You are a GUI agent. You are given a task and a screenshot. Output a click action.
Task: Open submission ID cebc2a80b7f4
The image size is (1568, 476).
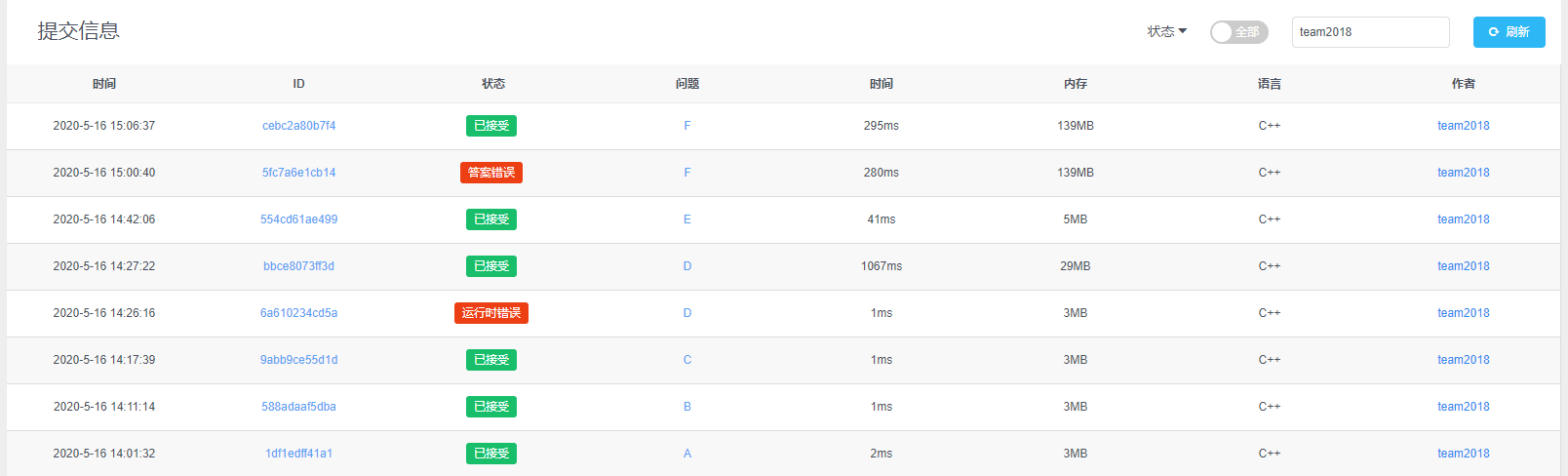pos(298,126)
